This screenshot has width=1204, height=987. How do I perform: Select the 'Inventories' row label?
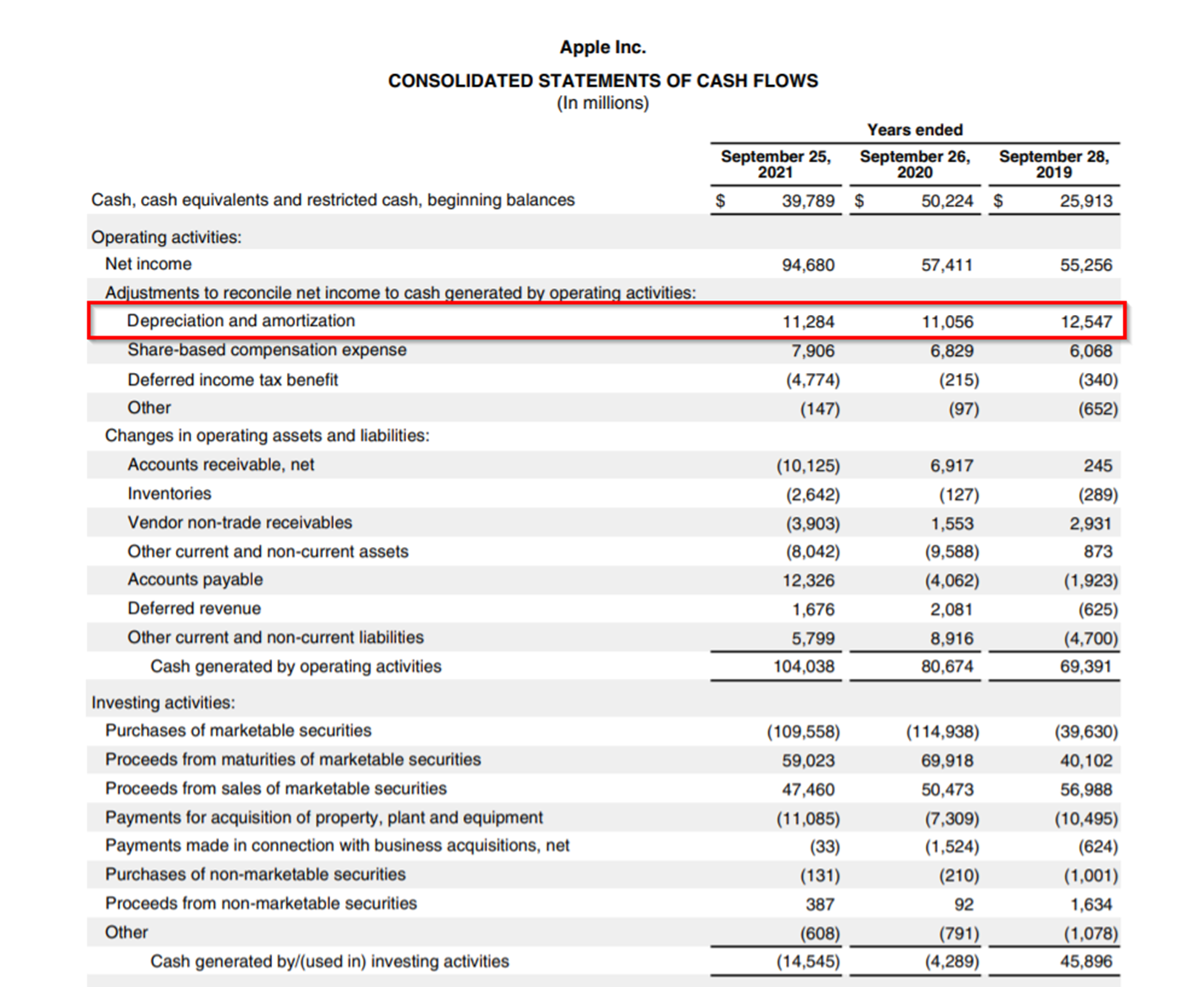pos(169,493)
